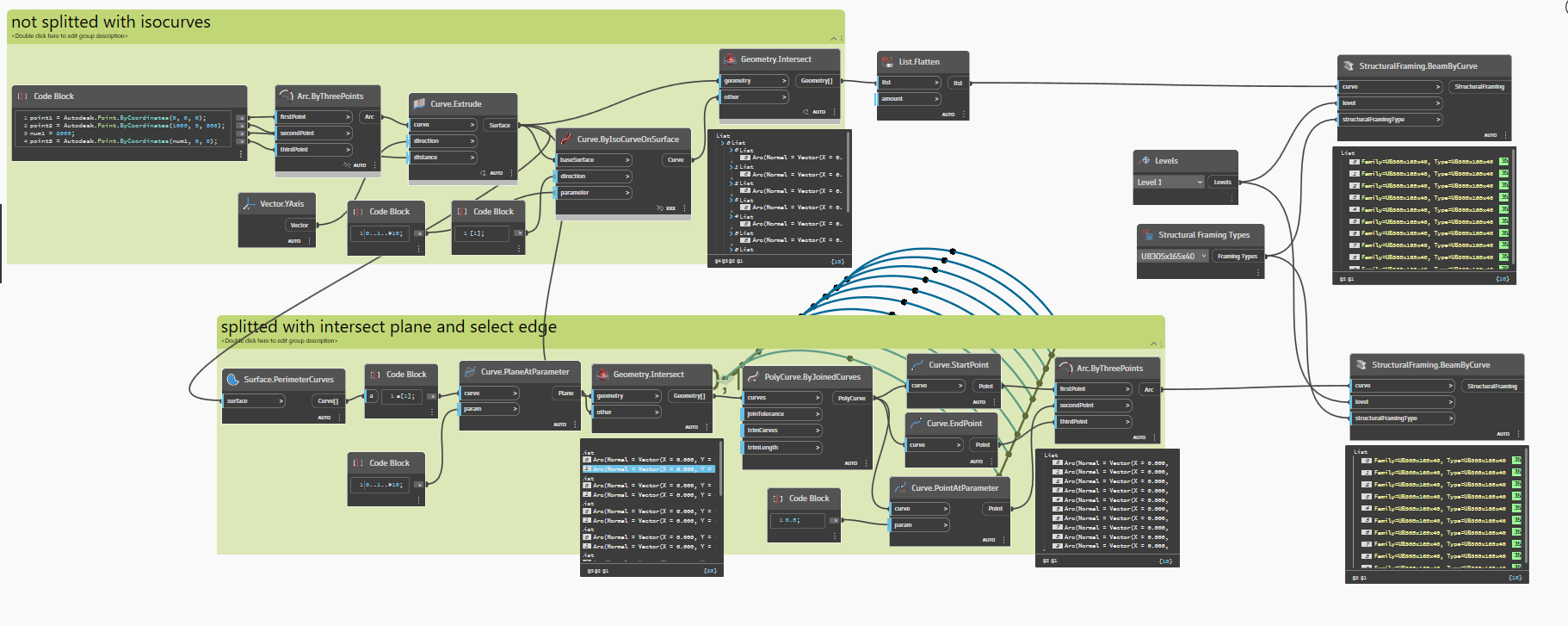
Task: Collapse the 'not splitted with isocurves' group
Action: click(833, 38)
